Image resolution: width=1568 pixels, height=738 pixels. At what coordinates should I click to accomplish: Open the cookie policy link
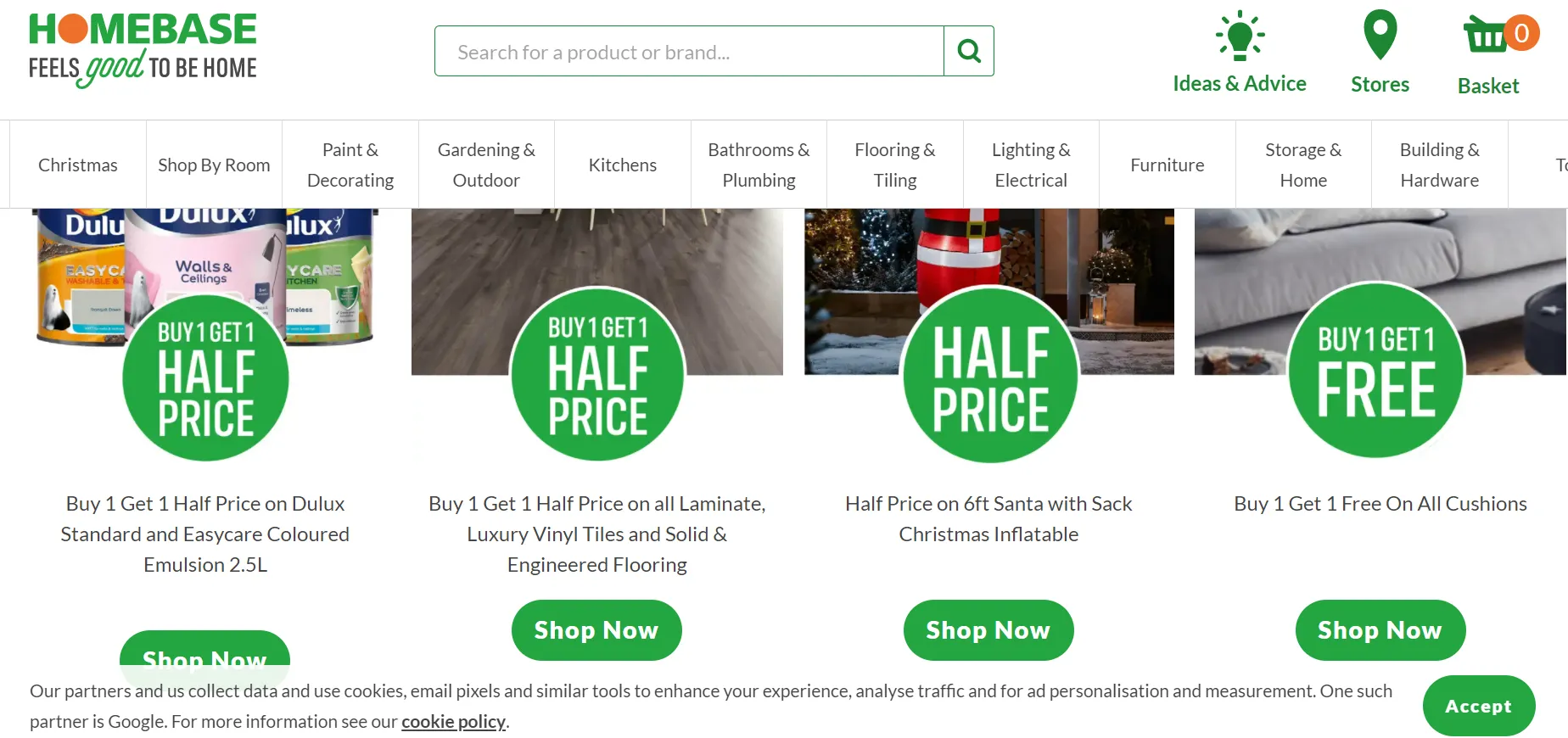453,722
